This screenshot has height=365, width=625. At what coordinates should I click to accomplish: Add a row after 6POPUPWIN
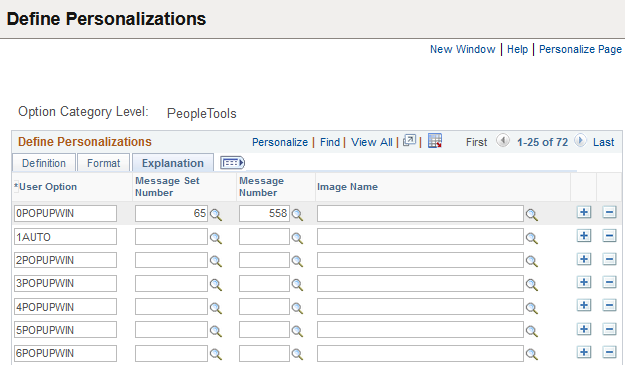click(584, 352)
